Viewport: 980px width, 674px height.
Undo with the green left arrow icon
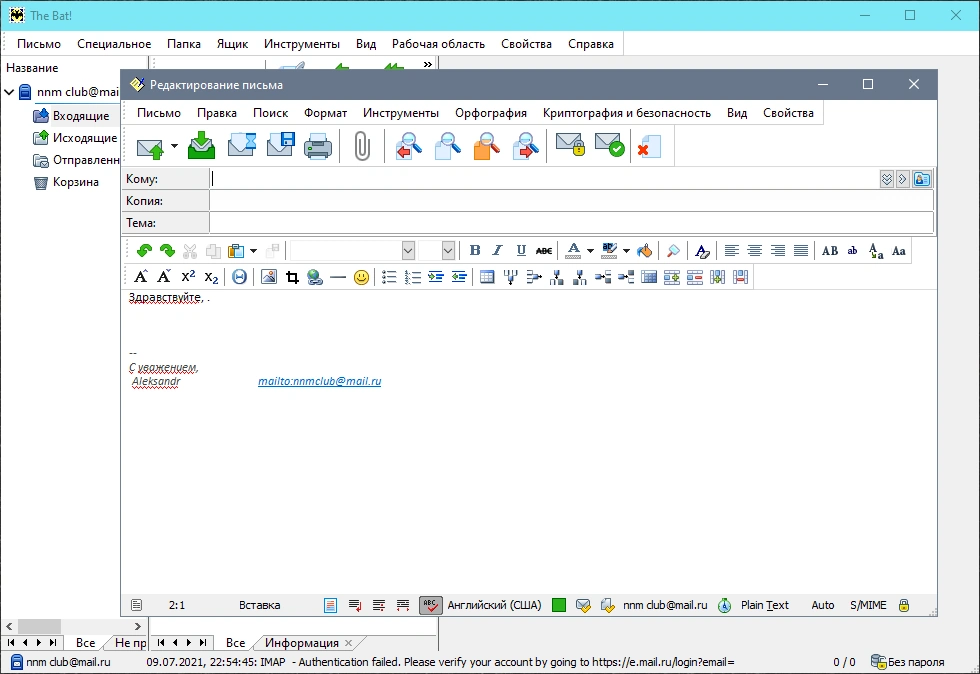click(144, 251)
